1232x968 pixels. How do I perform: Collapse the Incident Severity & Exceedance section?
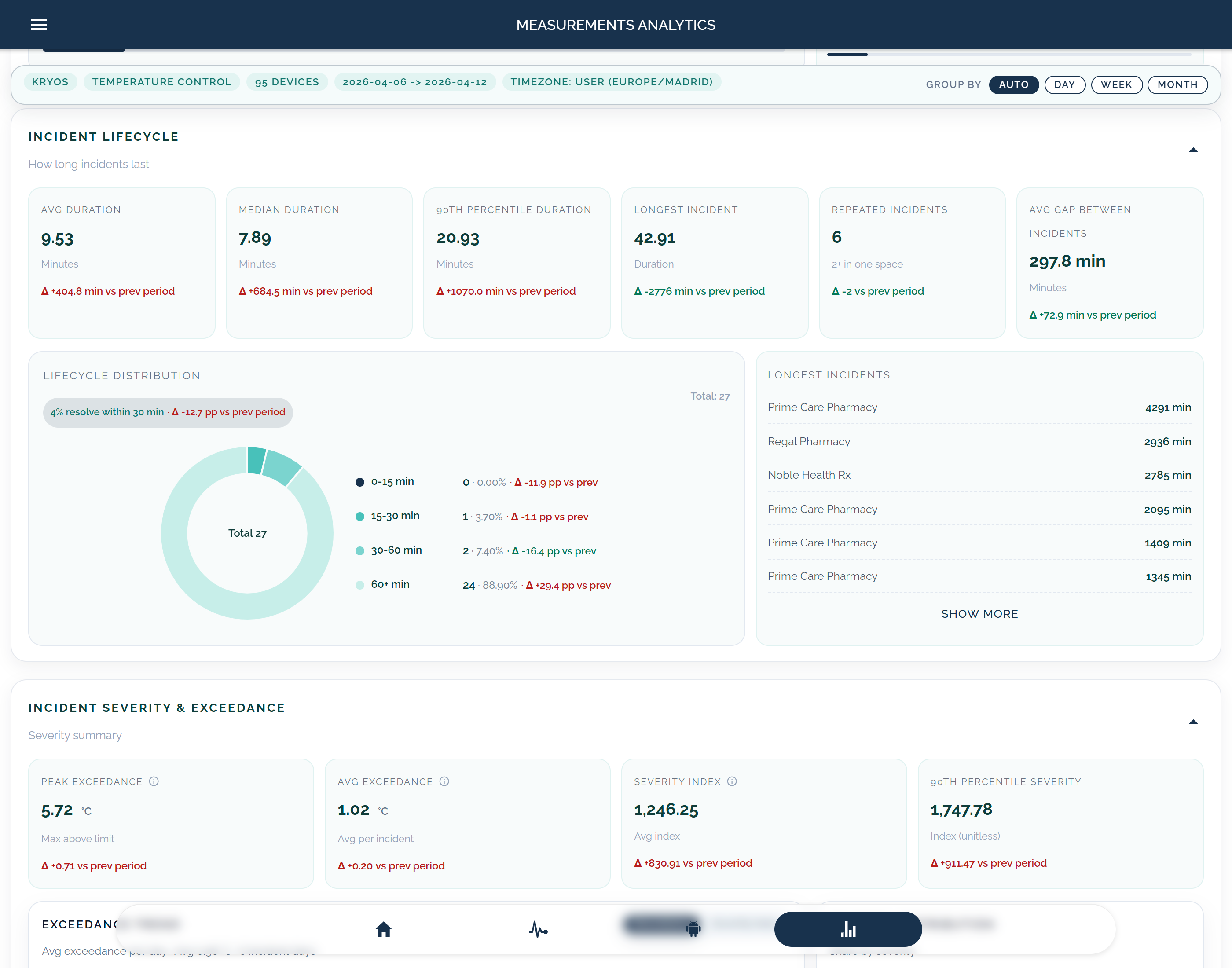[1193, 722]
